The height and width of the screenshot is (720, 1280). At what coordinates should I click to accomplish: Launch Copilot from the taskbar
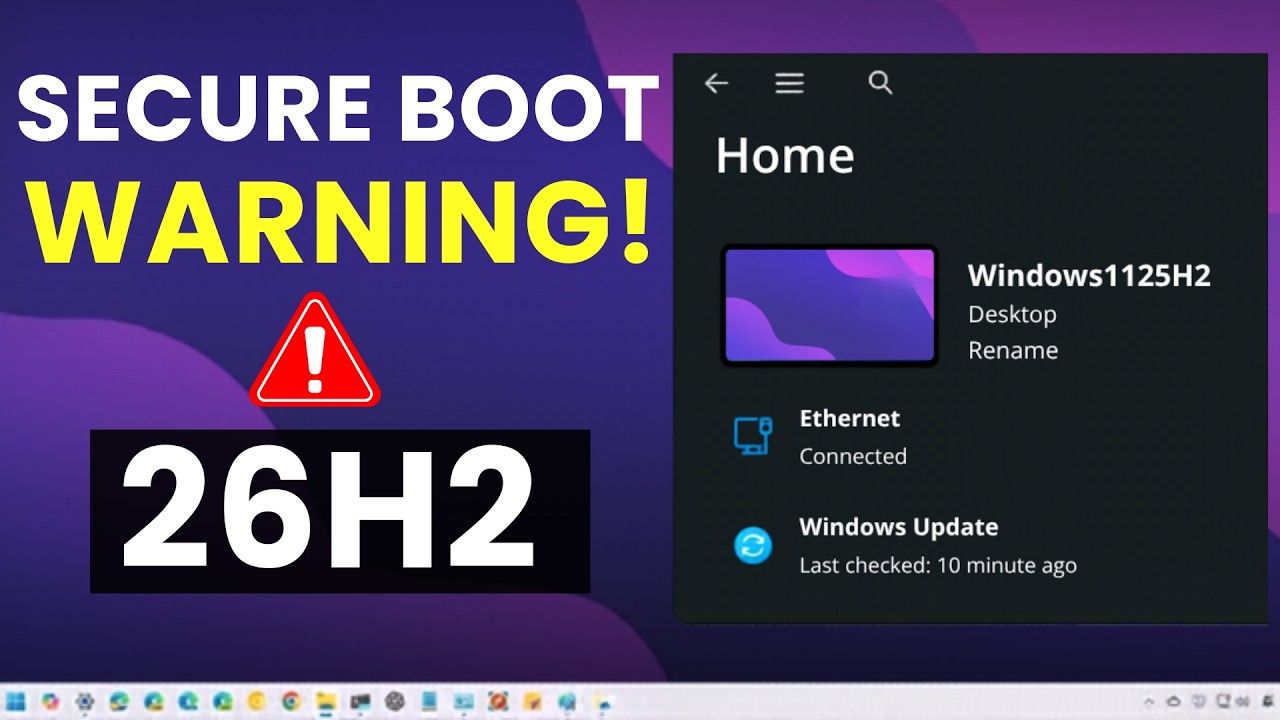pyautogui.click(x=50, y=702)
